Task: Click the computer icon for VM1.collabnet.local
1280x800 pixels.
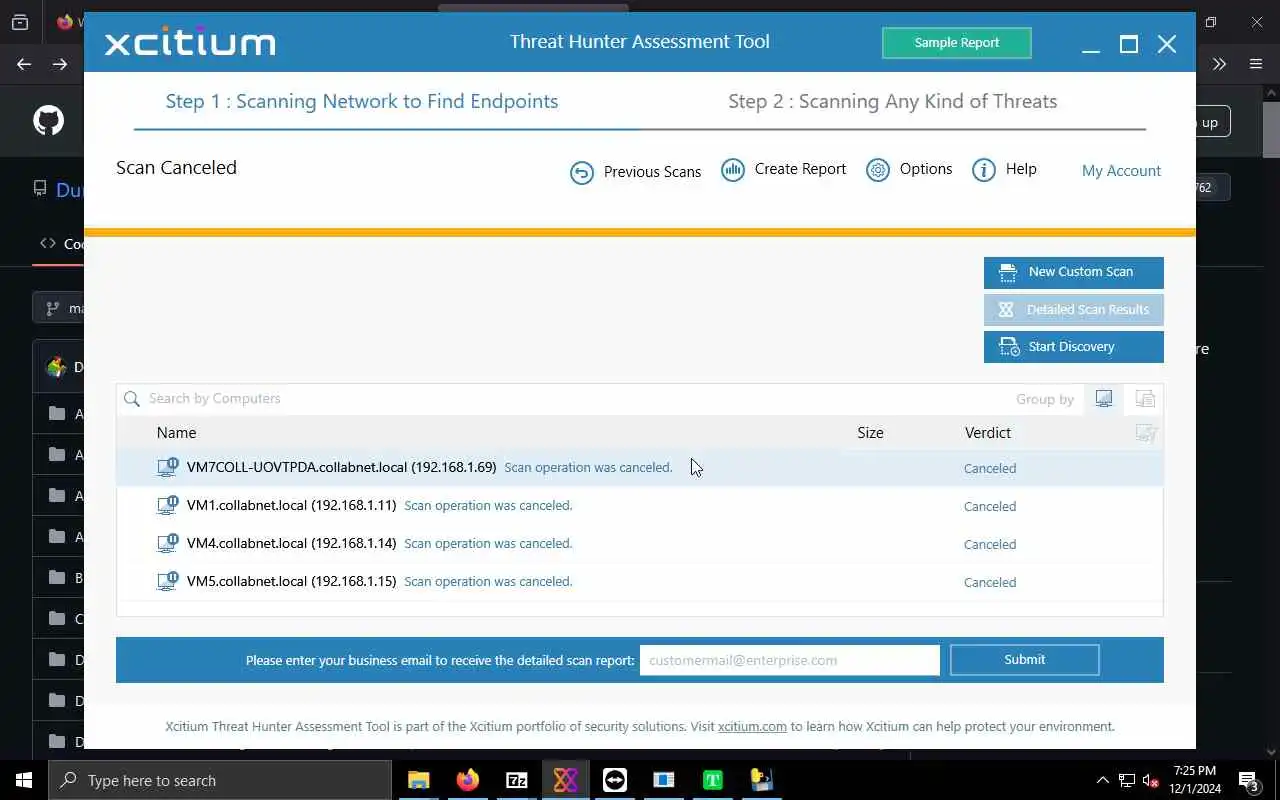Action: [x=168, y=505]
